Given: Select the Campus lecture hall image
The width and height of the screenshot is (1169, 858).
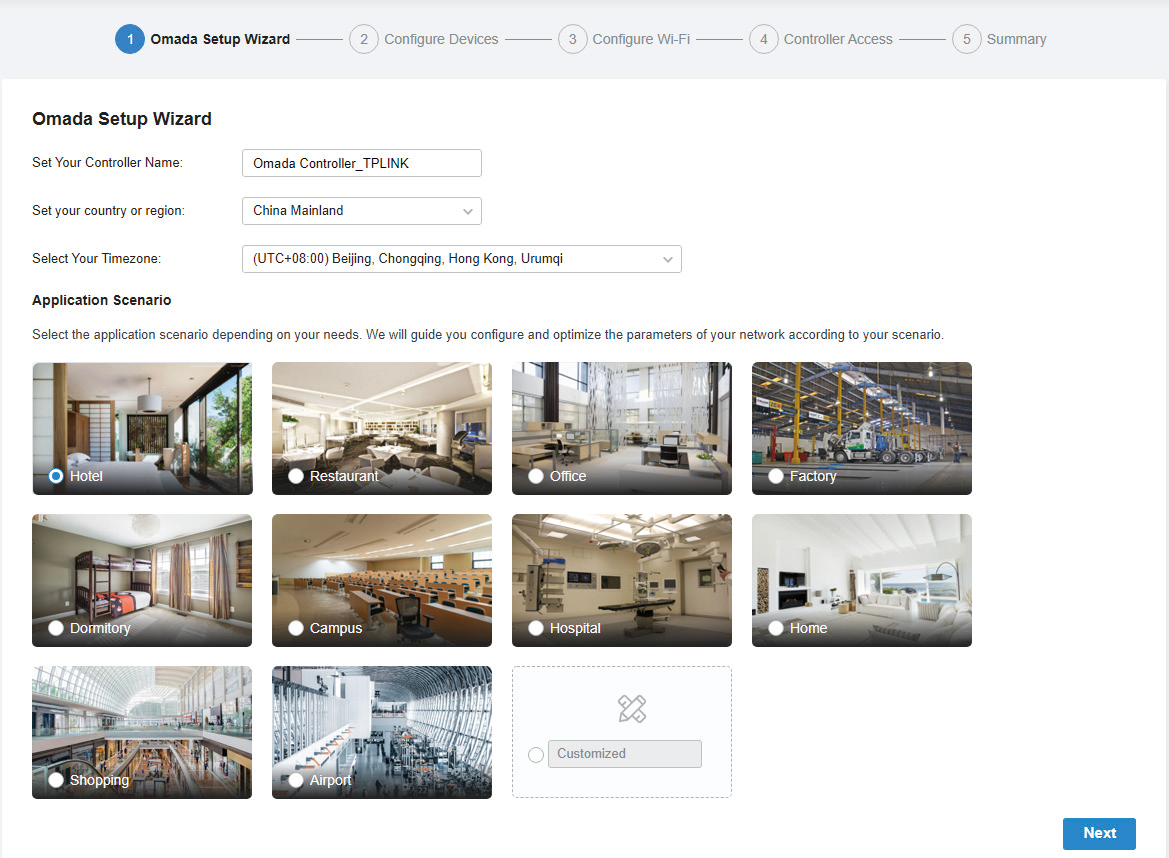Looking at the screenshot, I should pyautogui.click(x=381, y=570).
